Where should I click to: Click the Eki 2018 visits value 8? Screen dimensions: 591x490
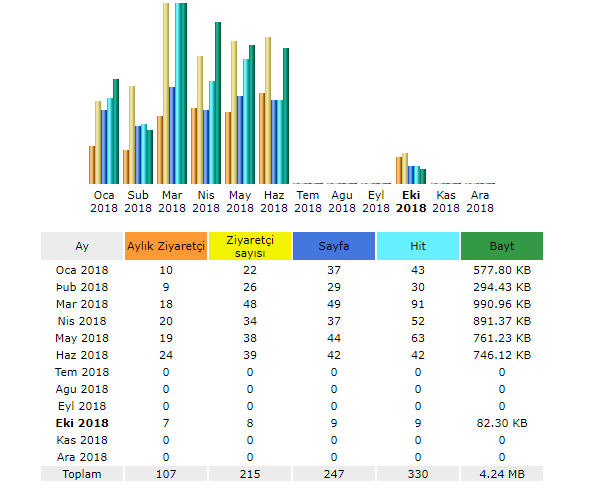click(250, 423)
